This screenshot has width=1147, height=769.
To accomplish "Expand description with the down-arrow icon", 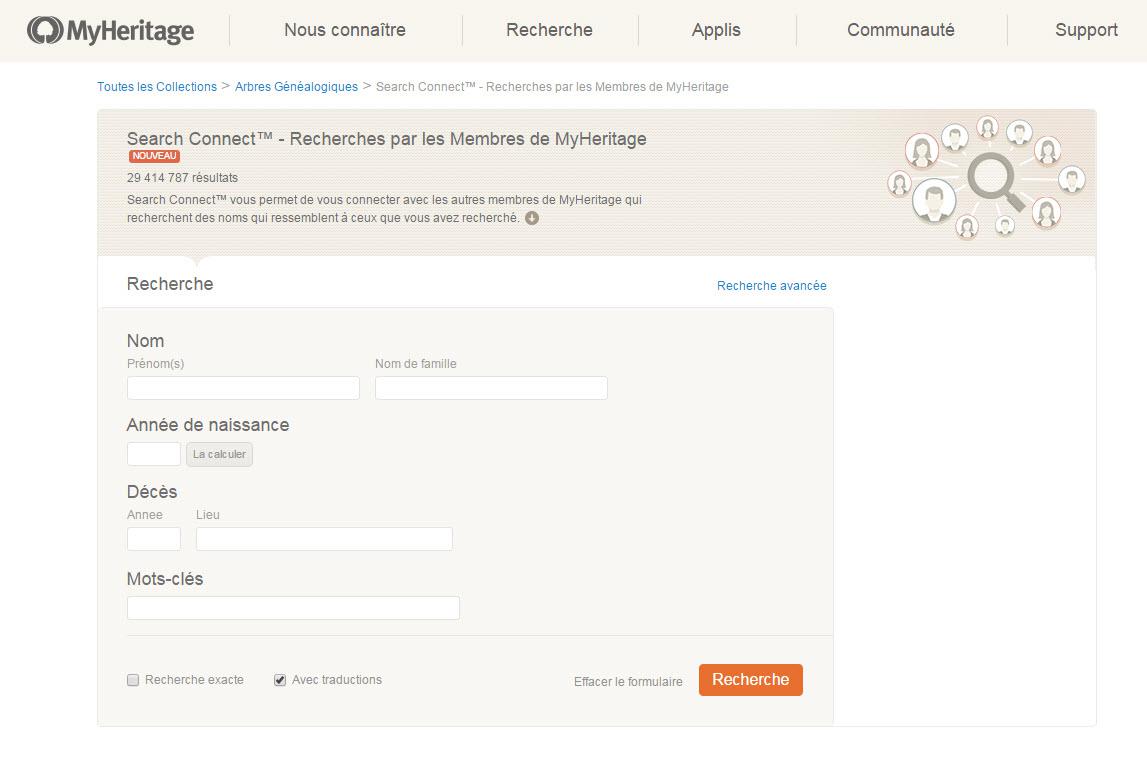I will pyautogui.click(x=532, y=218).
